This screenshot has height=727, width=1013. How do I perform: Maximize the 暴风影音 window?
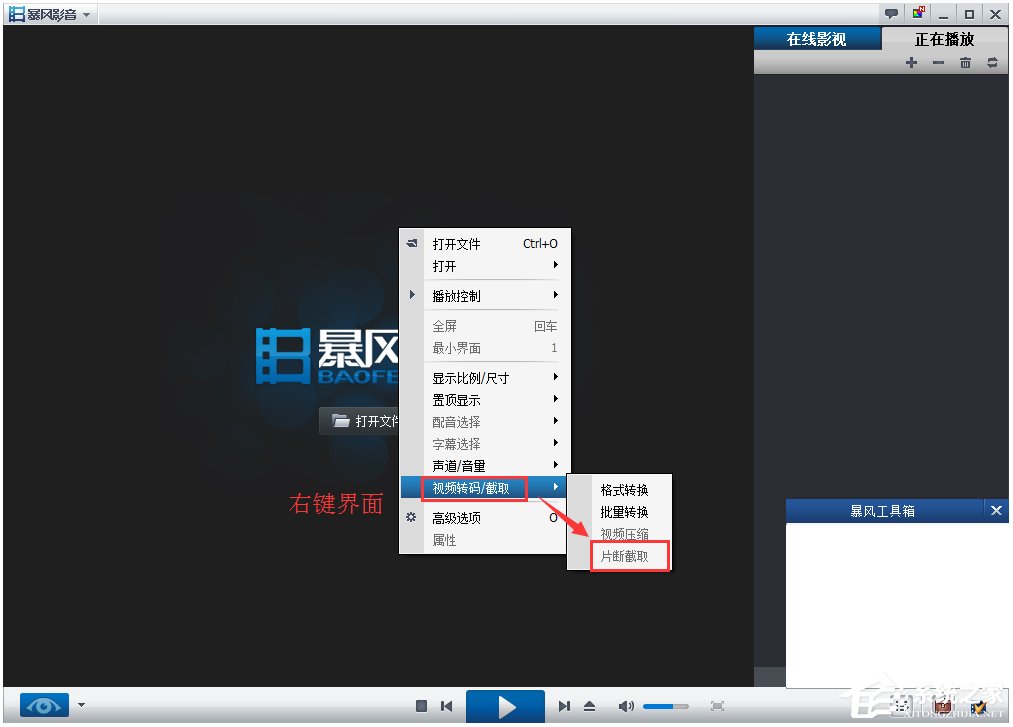(x=969, y=14)
